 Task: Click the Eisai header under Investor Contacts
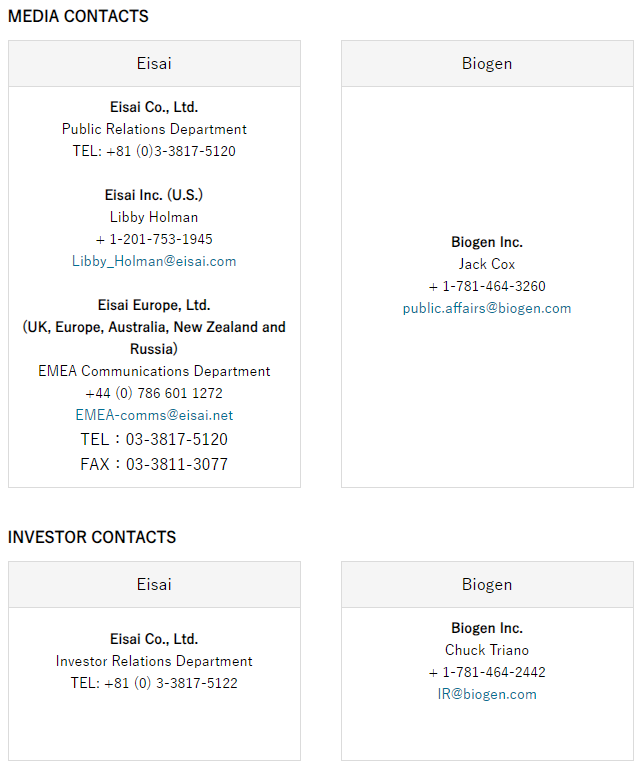coord(154,584)
